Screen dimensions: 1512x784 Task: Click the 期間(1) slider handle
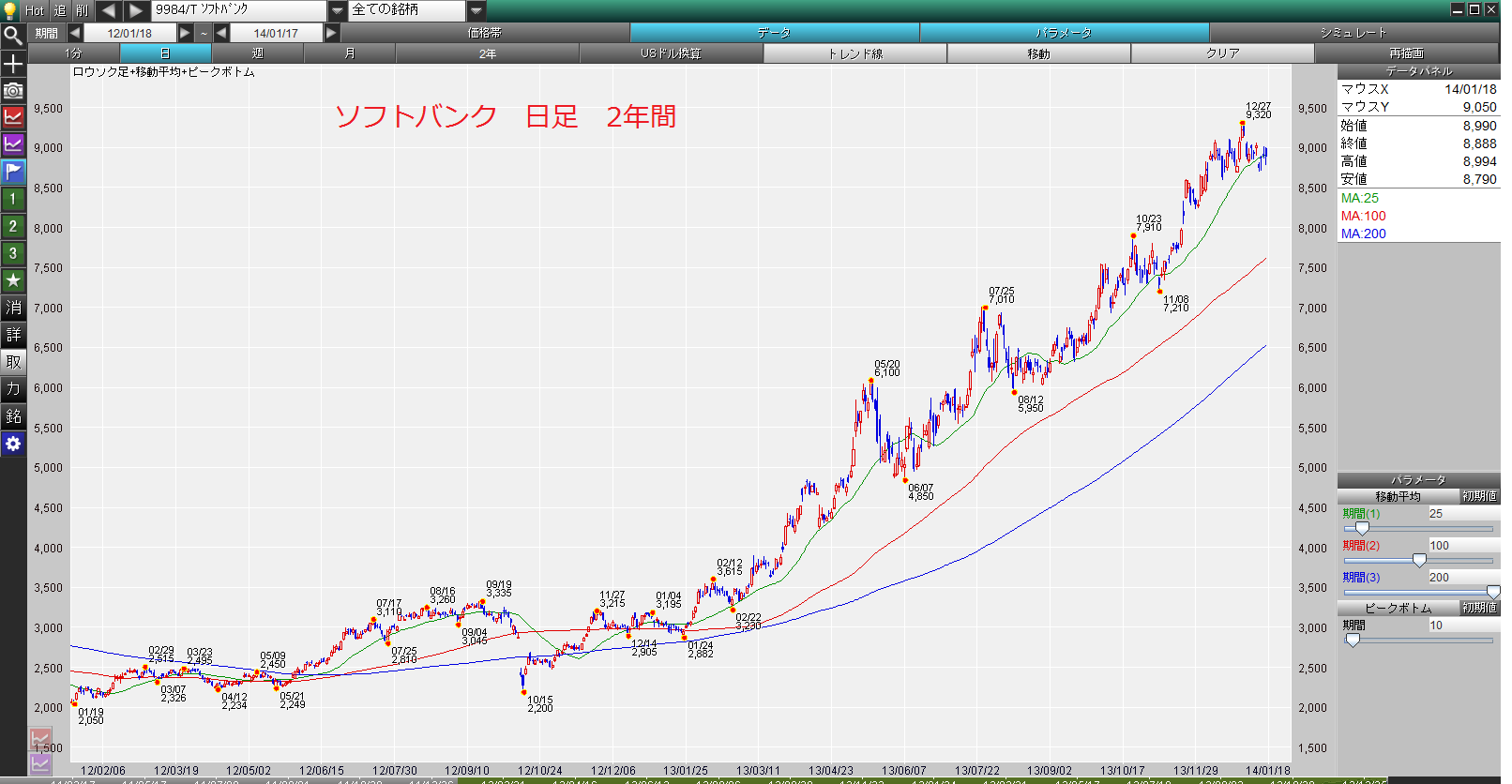tap(1362, 529)
